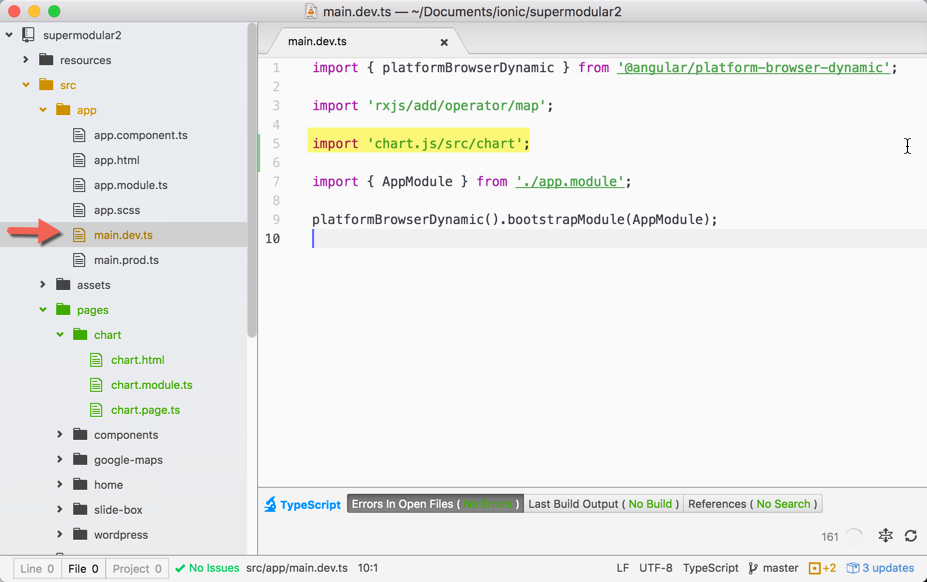927x582 pixels.
Task: Click the 10:1 cursor position indicator
Action: pos(368,568)
